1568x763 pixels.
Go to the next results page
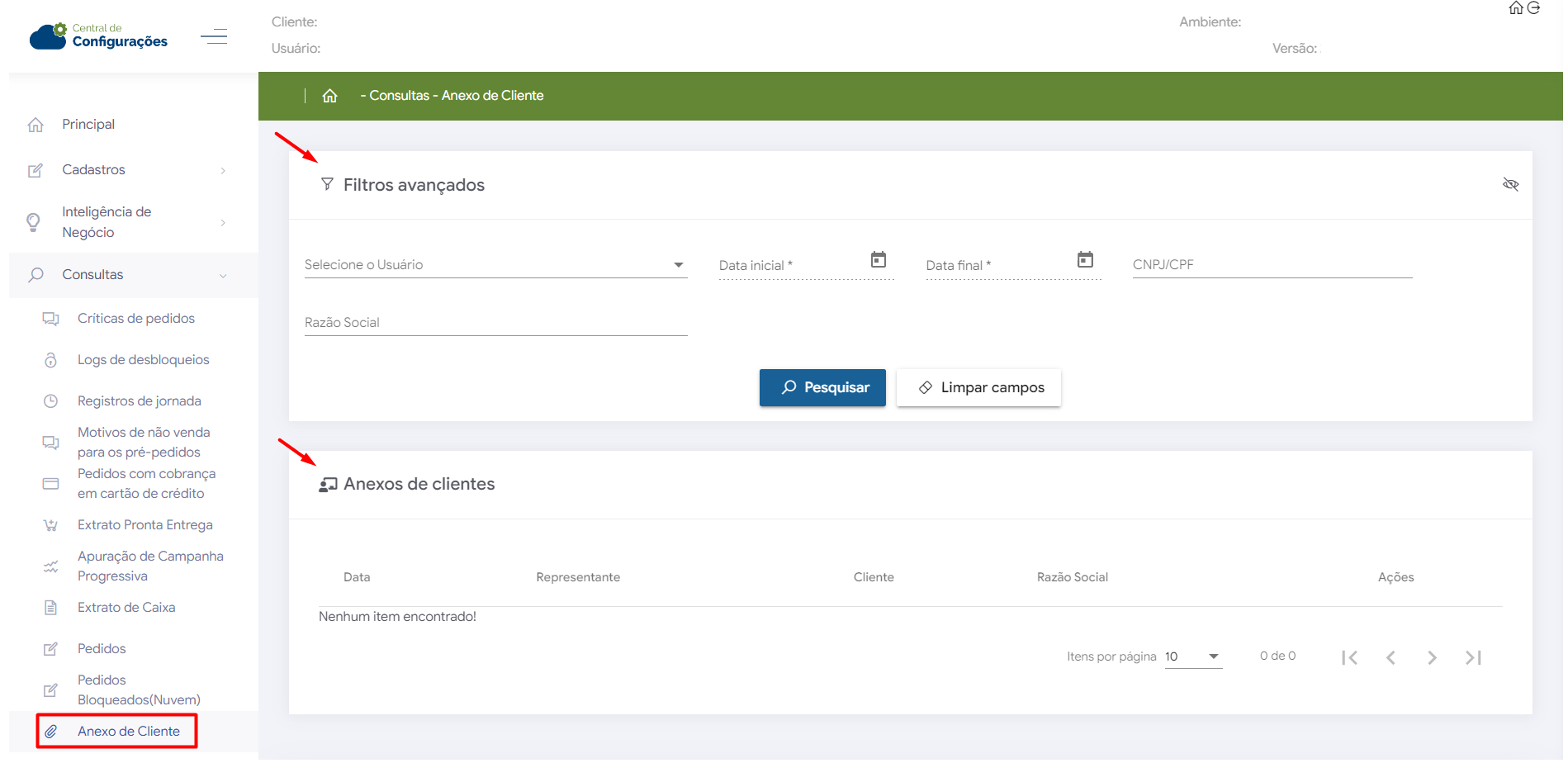1432,657
